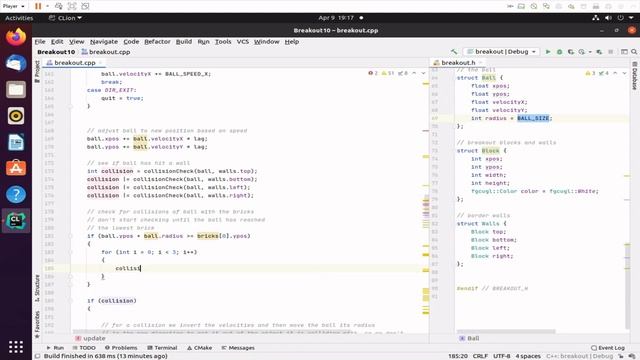The width and height of the screenshot is (640, 360).
Task: Open Search Everywhere magnifier icon
Action: [x=634, y=52]
